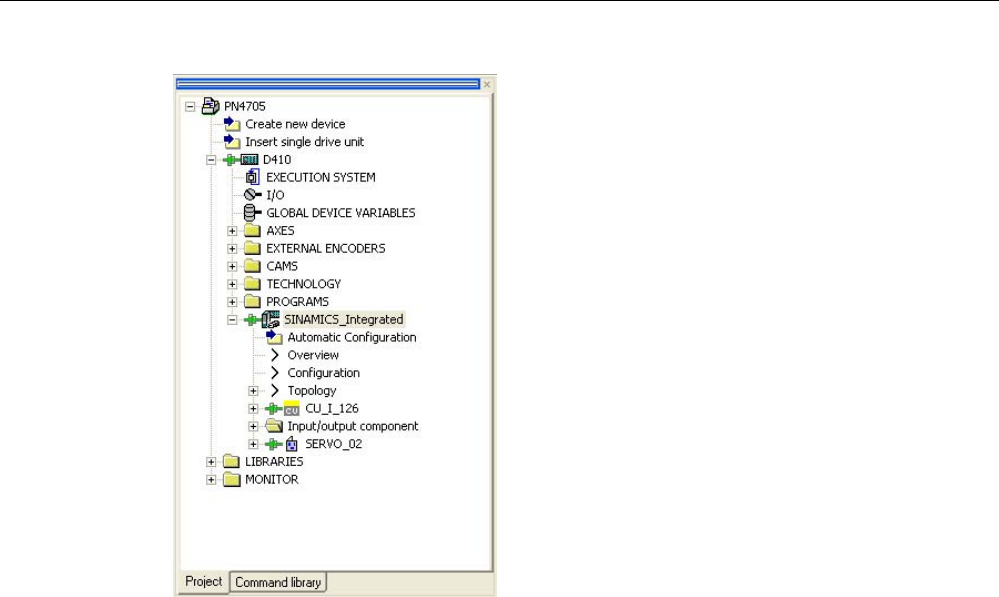This screenshot has width=999, height=597.
Task: Expand the AXES folder
Action: [232, 231]
